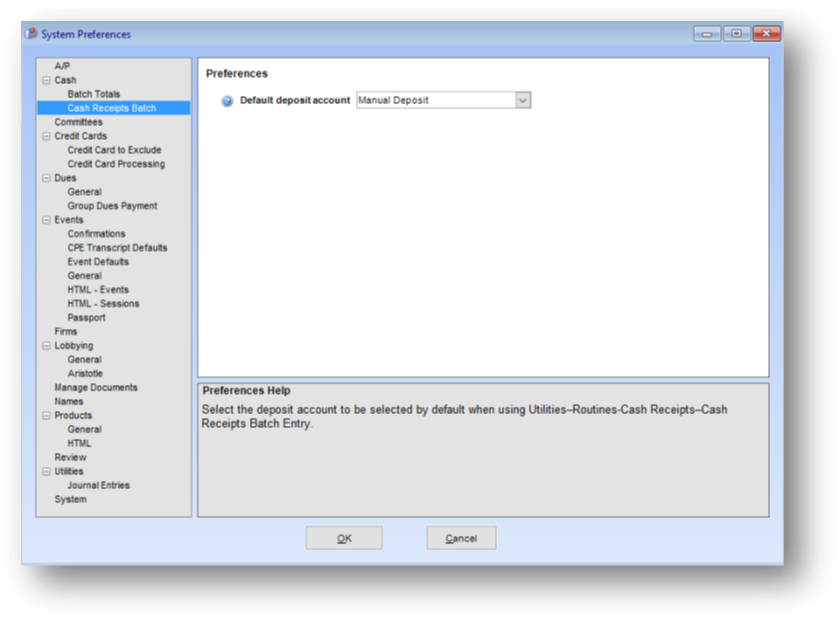The height and width of the screenshot is (620, 838).
Task: Open Journal Entries under Utilities
Action: coord(98,486)
